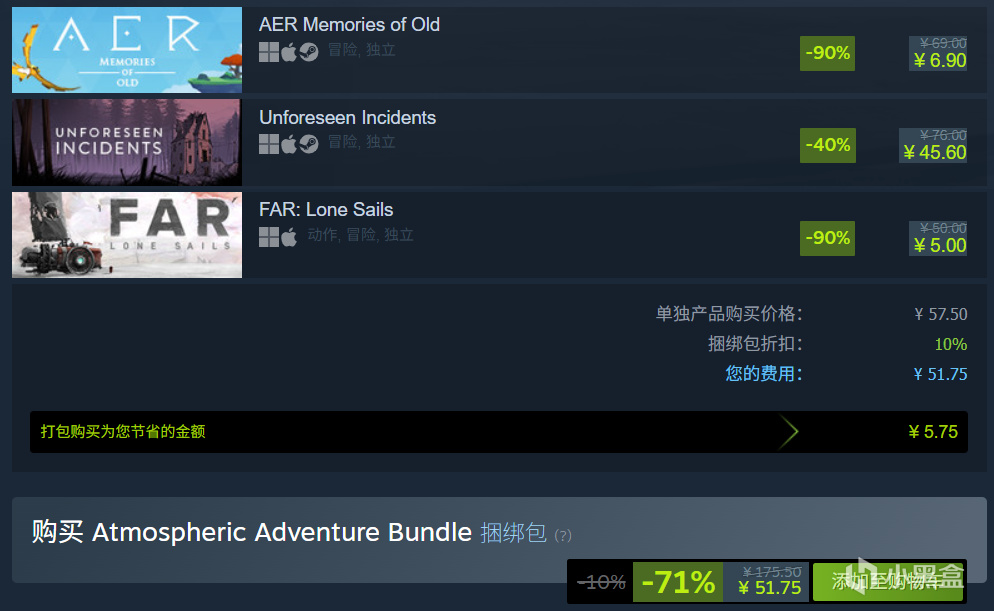Screen dimensions: 994x611
Task: Click the SteamOS icon under Unforeseen Incidents
Action: click(309, 145)
